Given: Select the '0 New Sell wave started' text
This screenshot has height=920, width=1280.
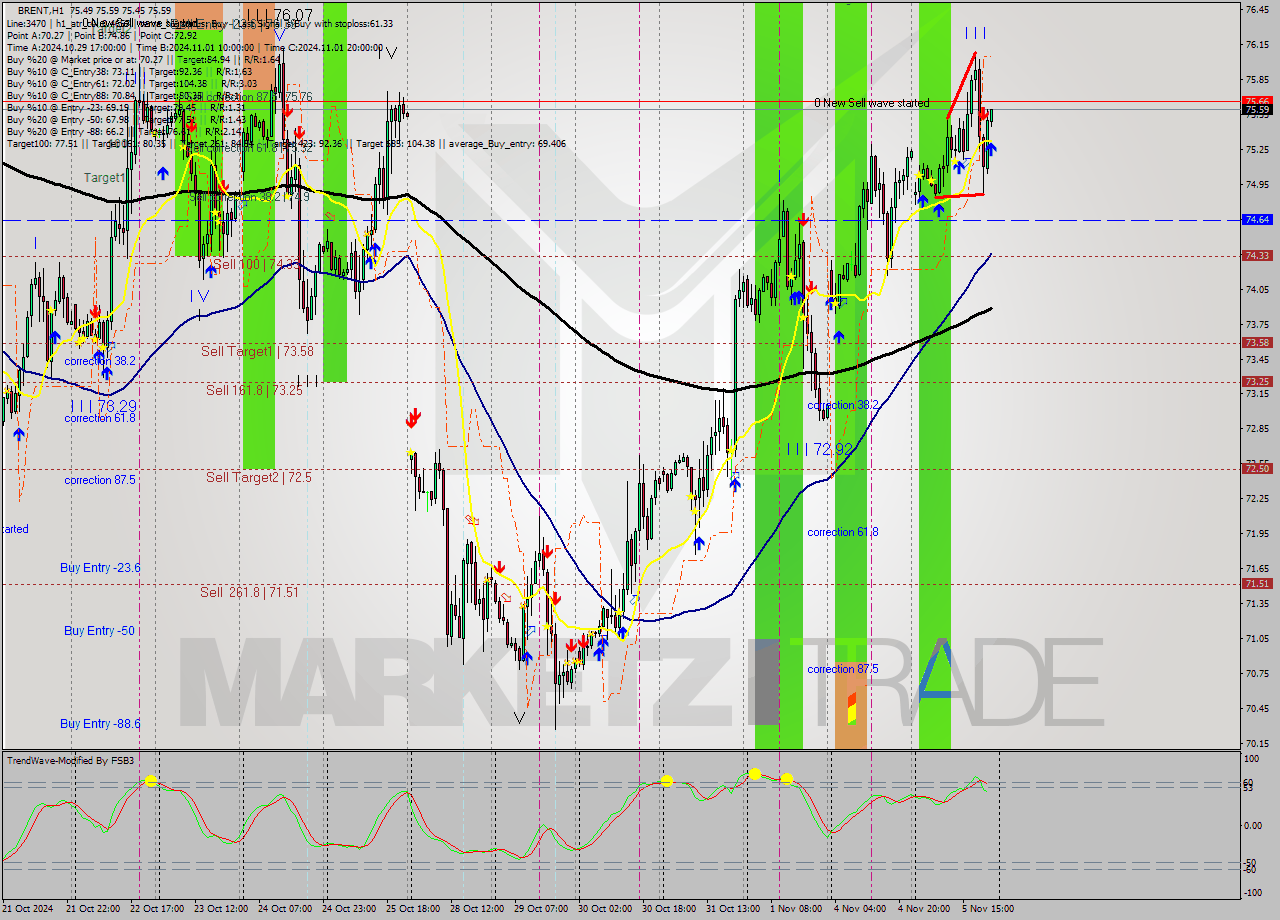Looking at the screenshot, I should point(871,103).
